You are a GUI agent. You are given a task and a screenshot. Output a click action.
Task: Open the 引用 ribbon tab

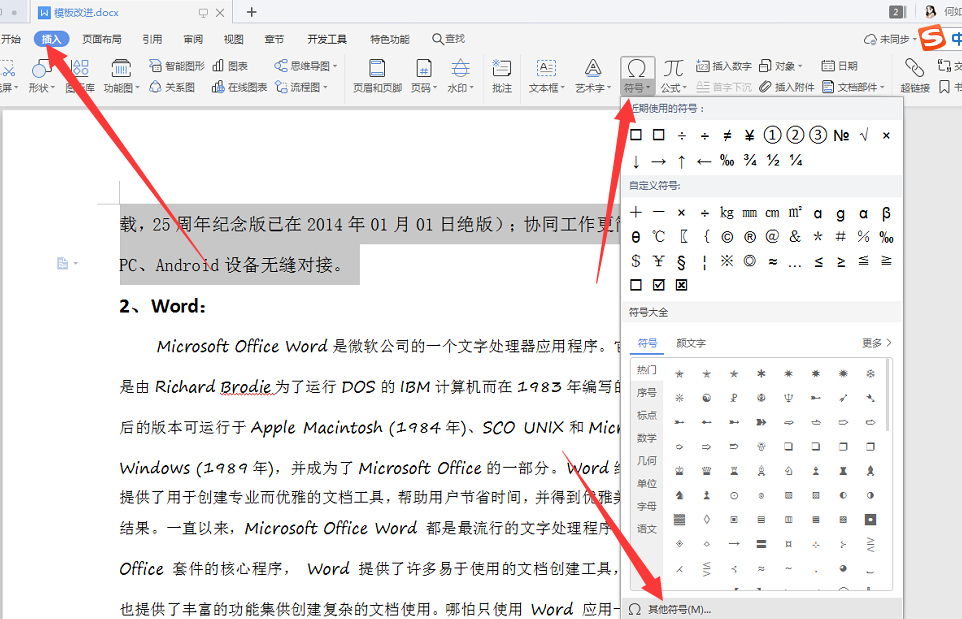pyautogui.click(x=152, y=39)
